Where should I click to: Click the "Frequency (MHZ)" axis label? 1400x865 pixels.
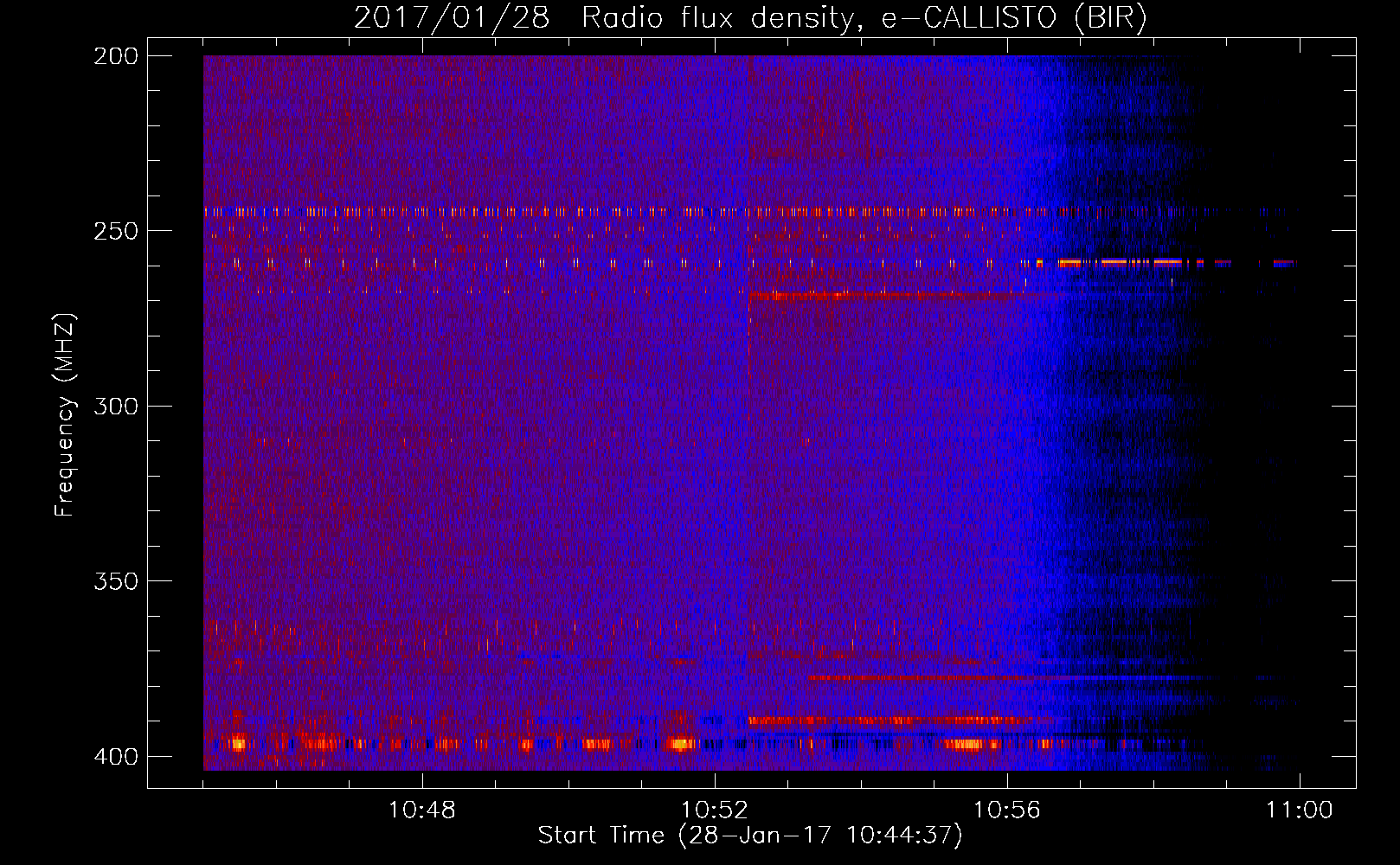click(x=65, y=414)
